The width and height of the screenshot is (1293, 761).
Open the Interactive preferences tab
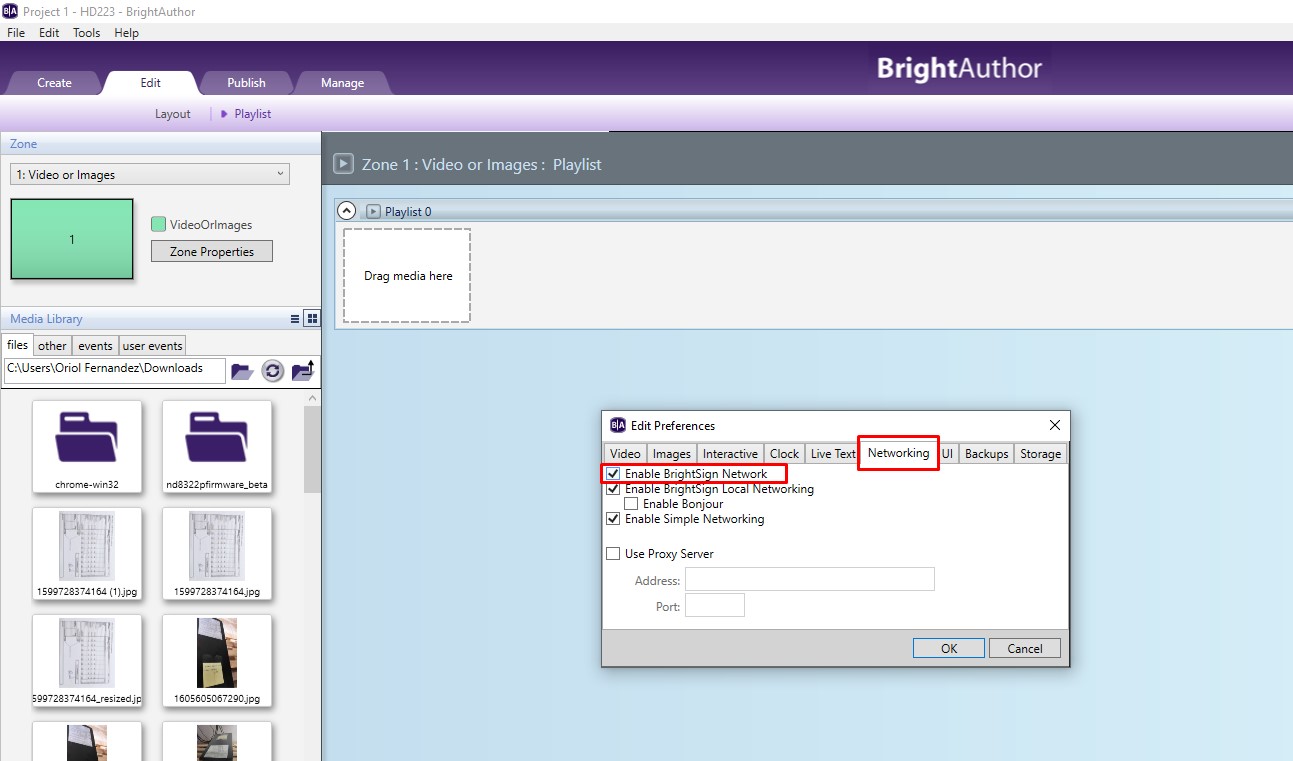tap(730, 454)
